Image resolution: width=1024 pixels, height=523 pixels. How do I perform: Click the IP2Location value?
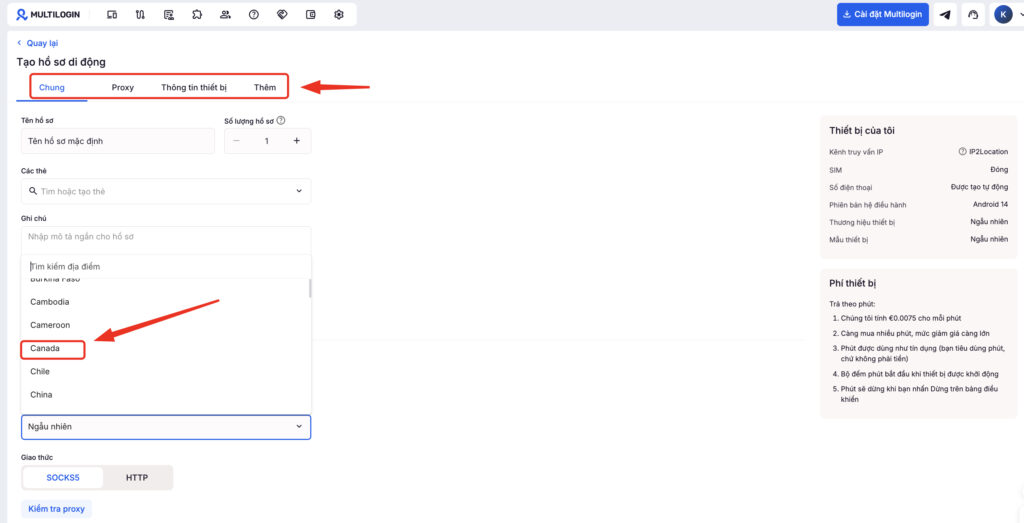988,151
